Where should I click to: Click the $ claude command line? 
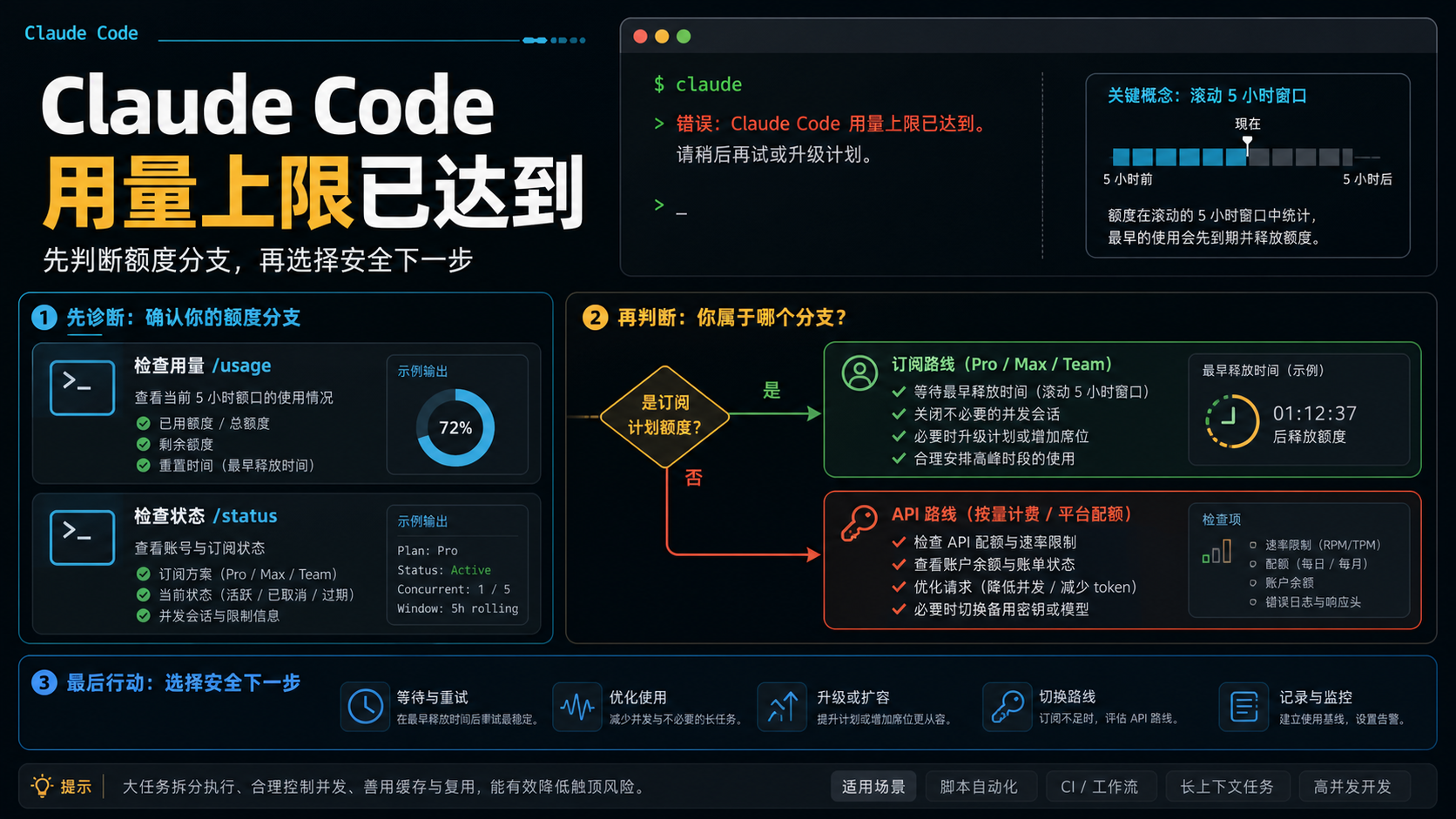tap(698, 84)
